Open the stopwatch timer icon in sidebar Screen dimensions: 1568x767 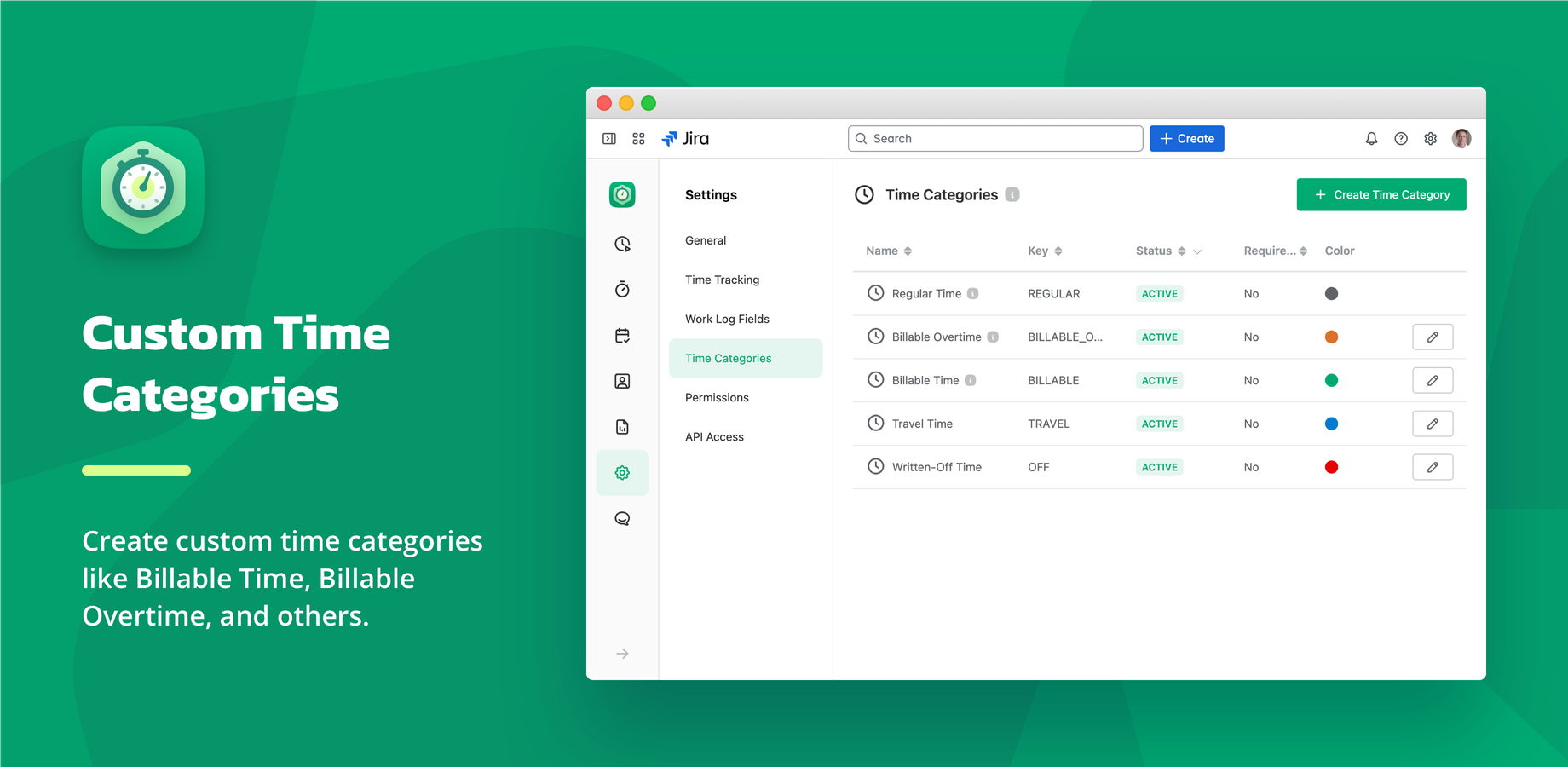622,290
